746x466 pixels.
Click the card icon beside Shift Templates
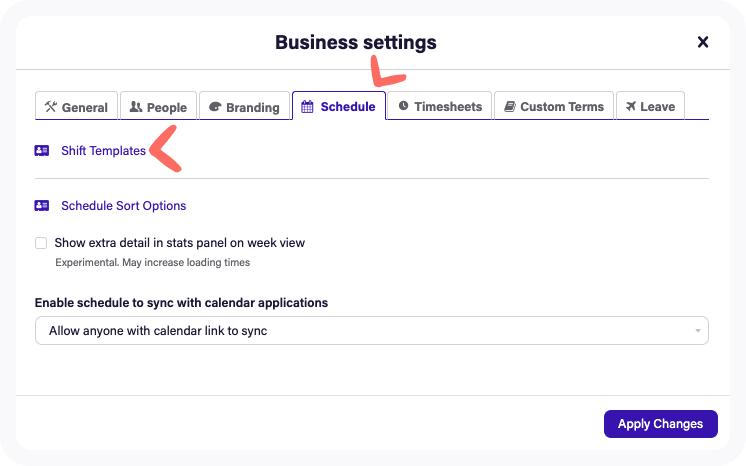click(x=42, y=151)
